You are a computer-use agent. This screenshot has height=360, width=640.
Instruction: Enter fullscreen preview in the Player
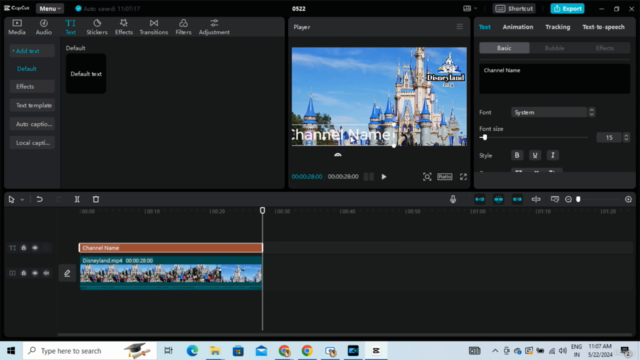463,177
